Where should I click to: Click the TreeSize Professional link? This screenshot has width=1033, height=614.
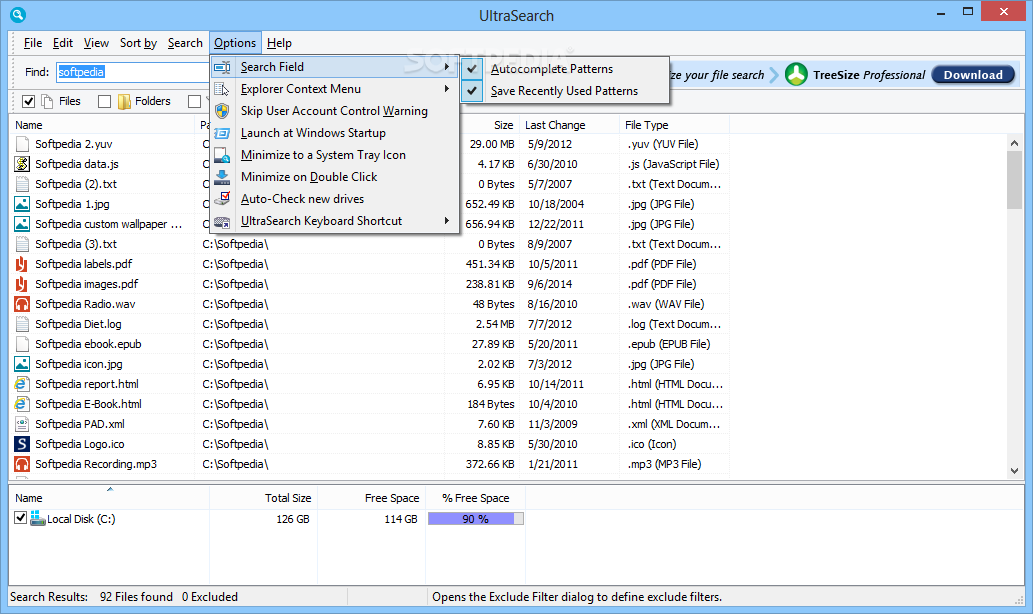click(869, 75)
